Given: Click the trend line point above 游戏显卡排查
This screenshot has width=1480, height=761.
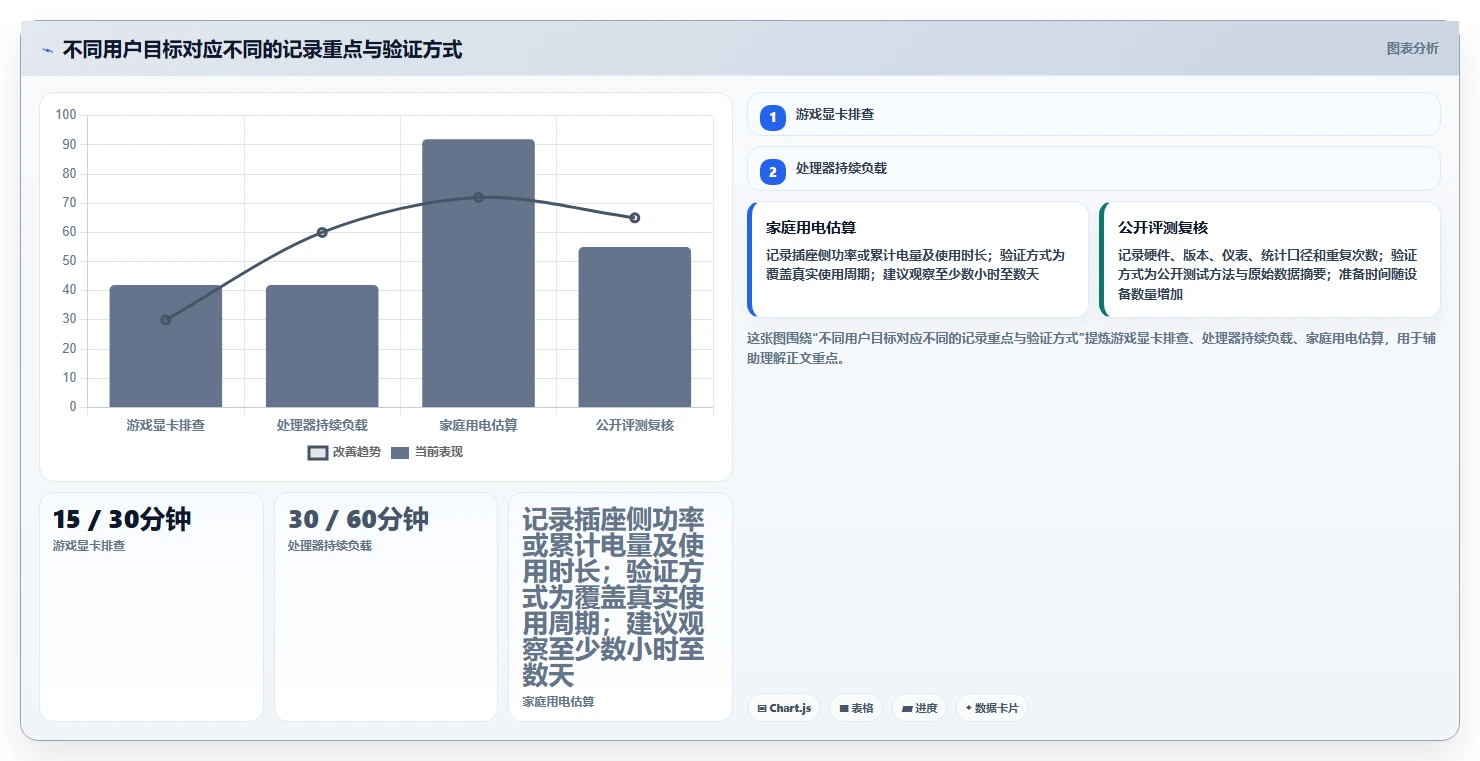Looking at the screenshot, I should (x=166, y=320).
